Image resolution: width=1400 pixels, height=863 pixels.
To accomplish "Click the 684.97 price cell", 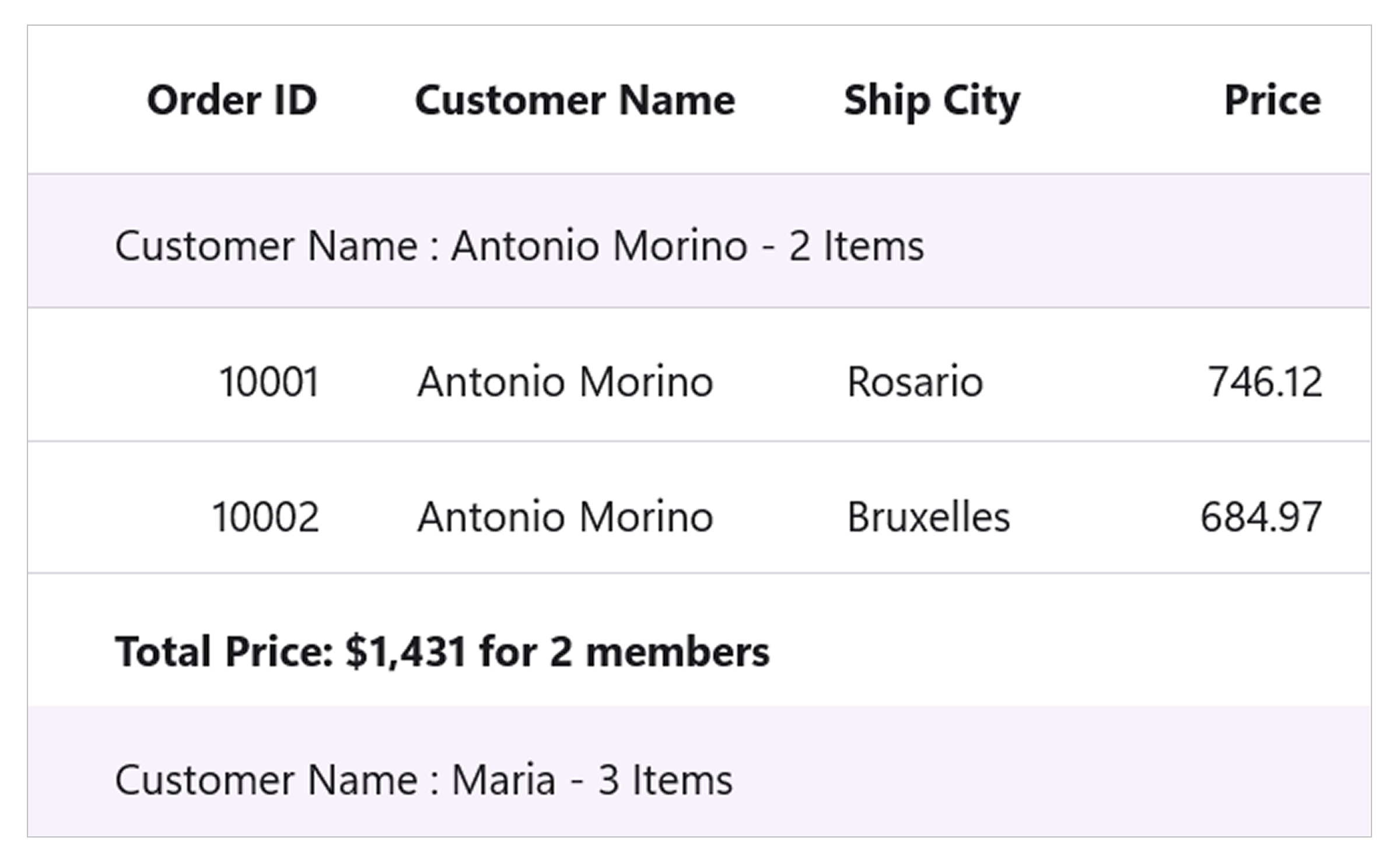I will coord(1261,517).
